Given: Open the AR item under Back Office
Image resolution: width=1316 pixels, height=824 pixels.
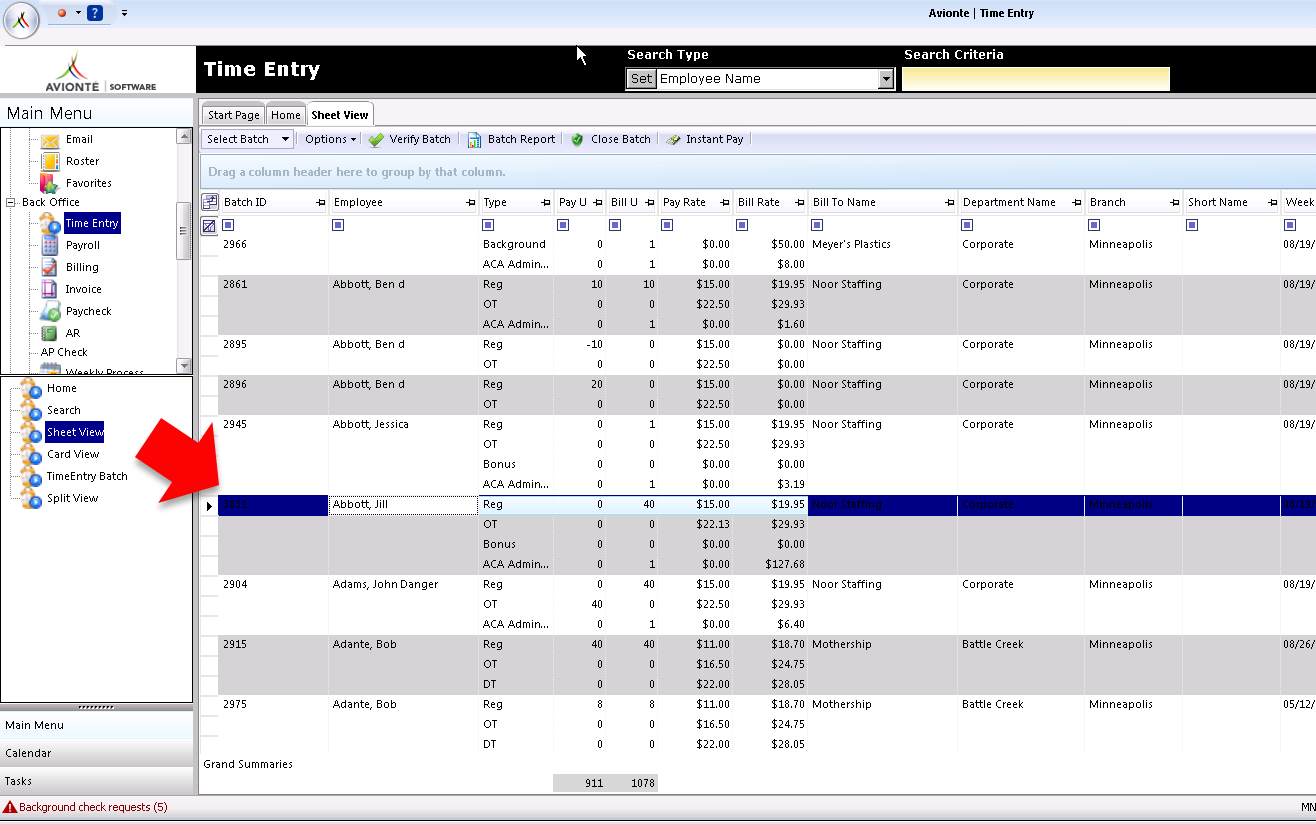Looking at the screenshot, I should click(73, 333).
